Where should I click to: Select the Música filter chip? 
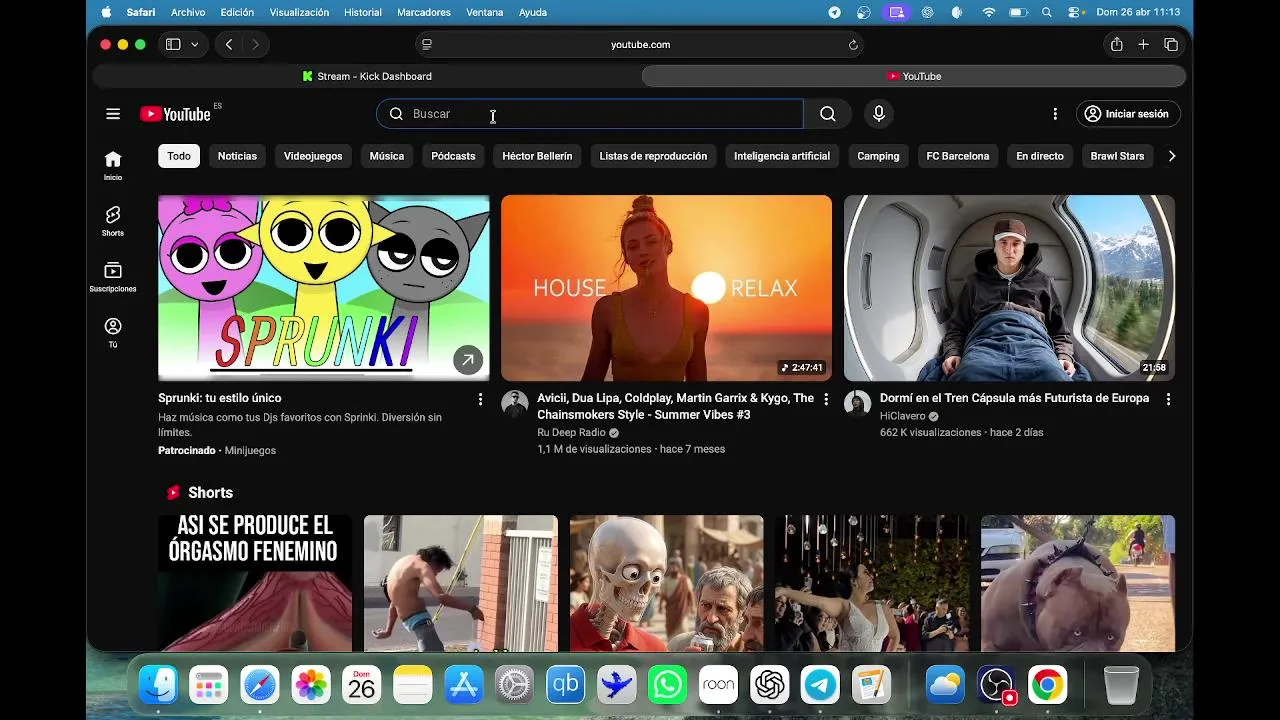click(387, 156)
